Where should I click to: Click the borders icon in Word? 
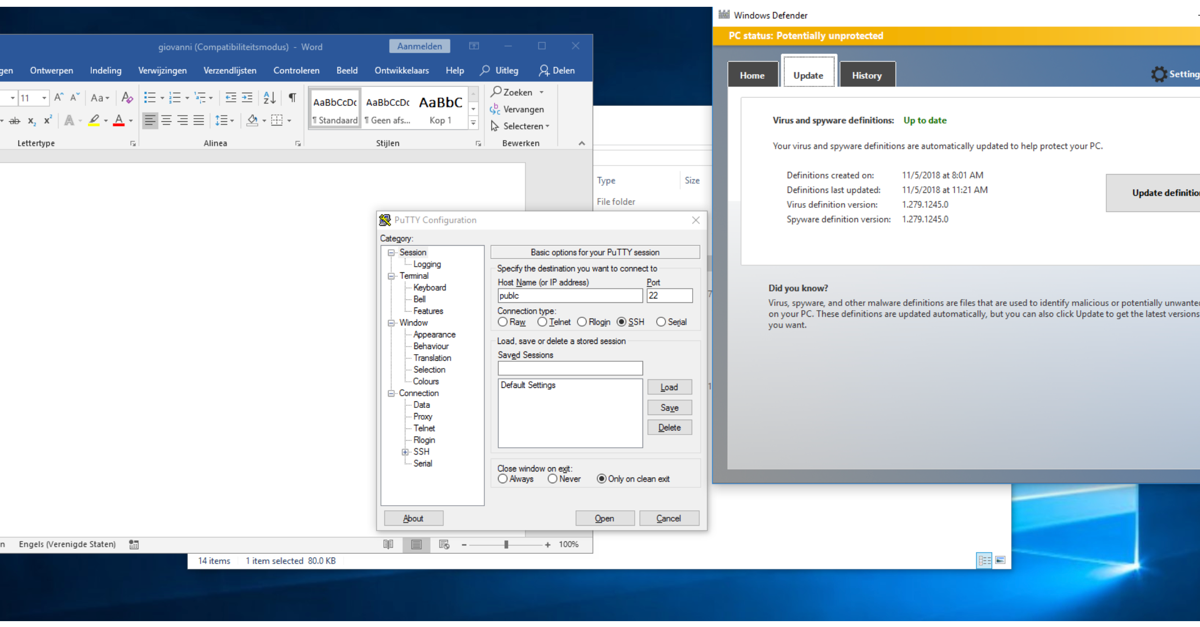pos(277,121)
